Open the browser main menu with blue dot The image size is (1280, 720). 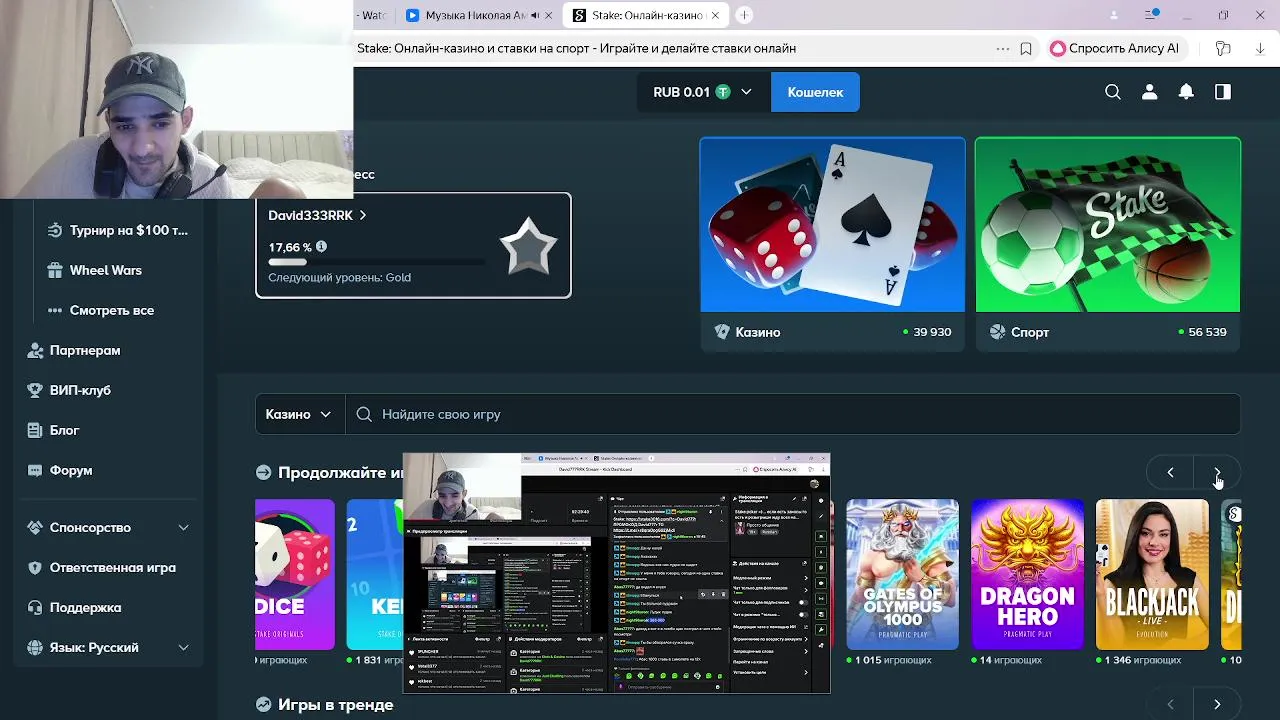click(x=1152, y=15)
